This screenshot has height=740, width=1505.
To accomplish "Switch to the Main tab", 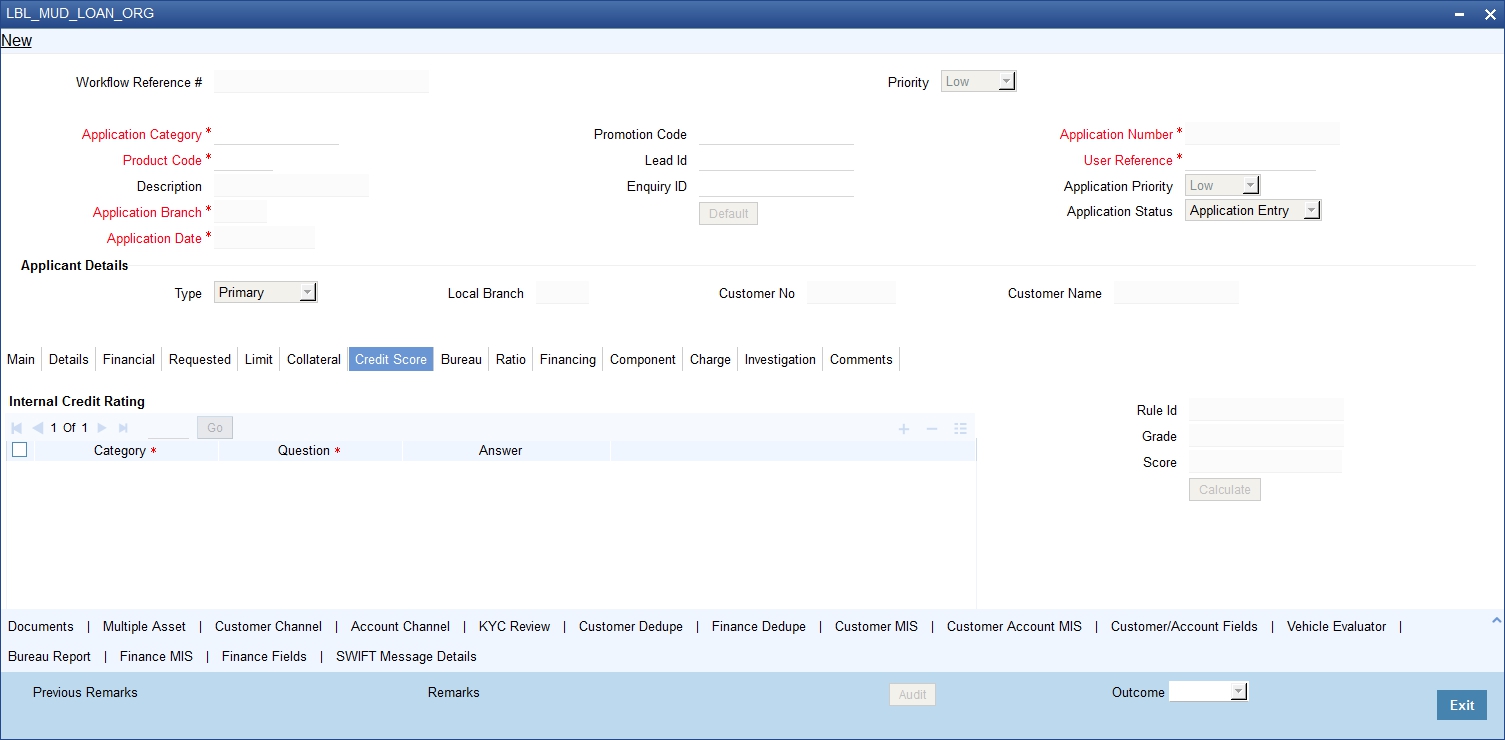I will point(21,359).
